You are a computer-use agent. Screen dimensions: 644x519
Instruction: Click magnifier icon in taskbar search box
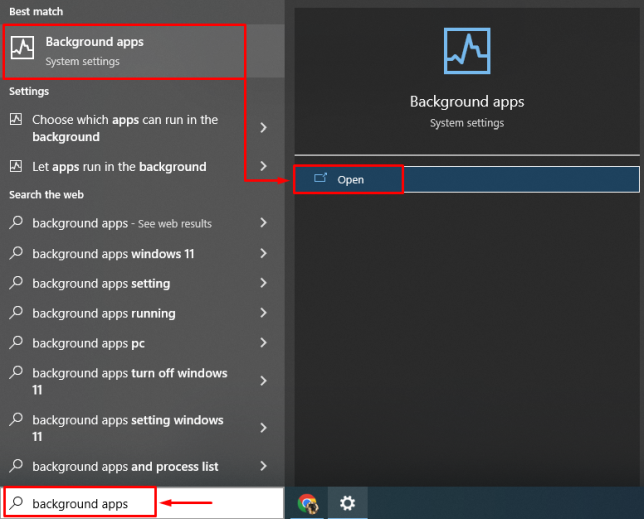click(x=16, y=503)
